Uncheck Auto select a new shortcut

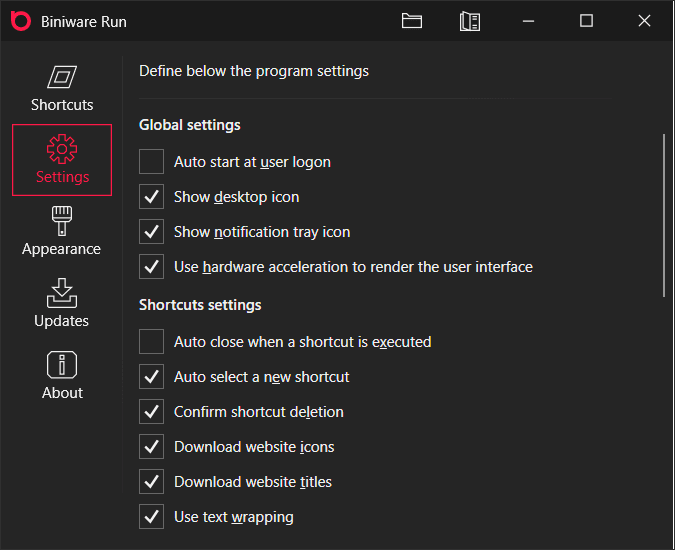pos(152,377)
